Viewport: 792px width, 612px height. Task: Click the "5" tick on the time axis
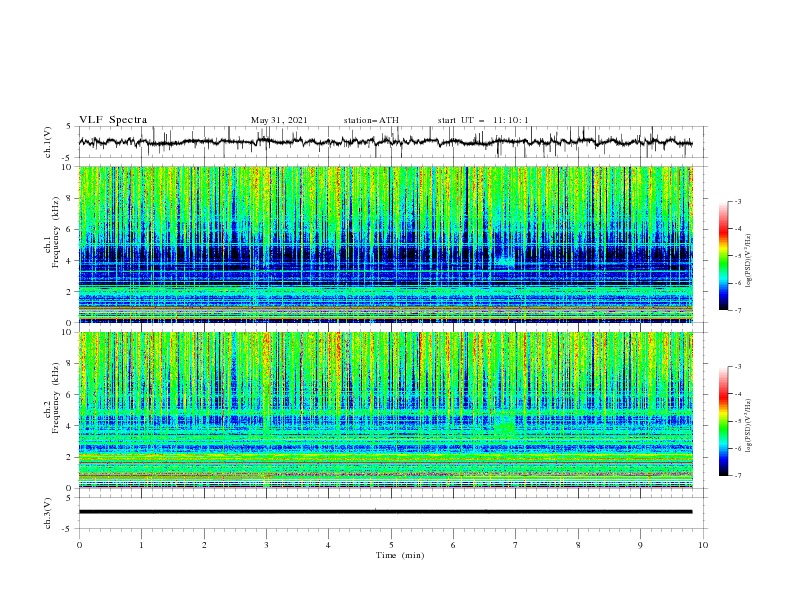pos(391,545)
